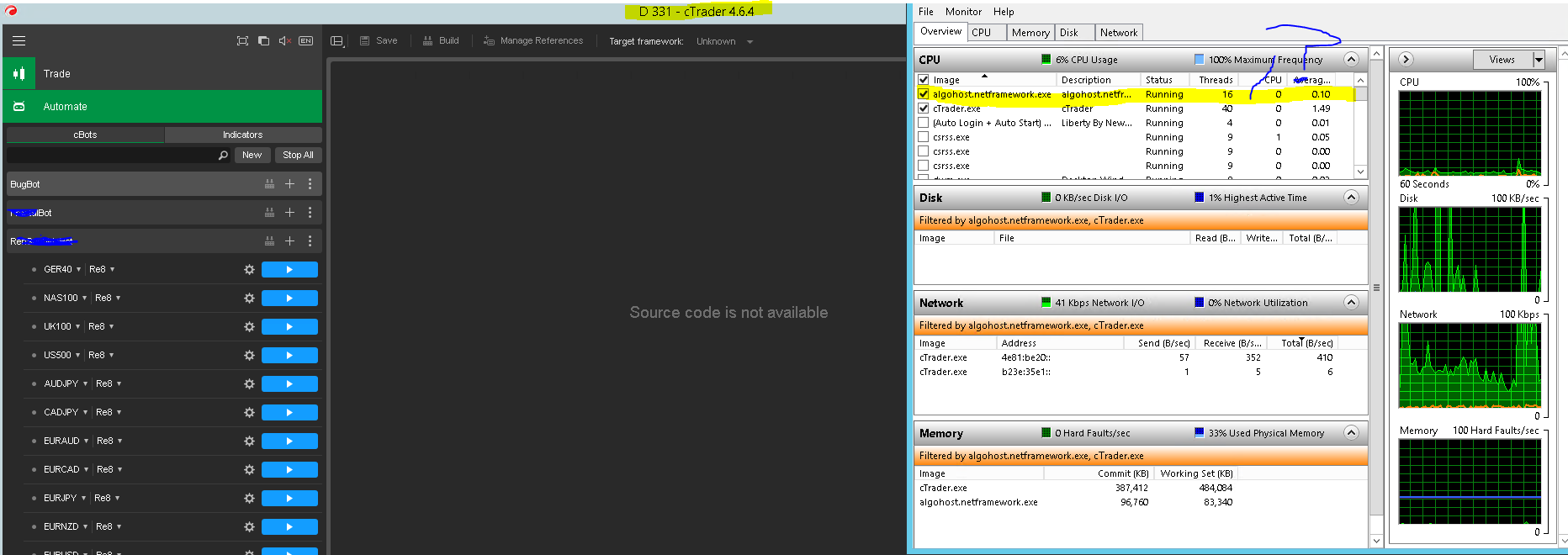Viewport: 1568px width, 555px height.
Task: Switch to the Disk tab in Resource Monitor
Action: click(1074, 33)
